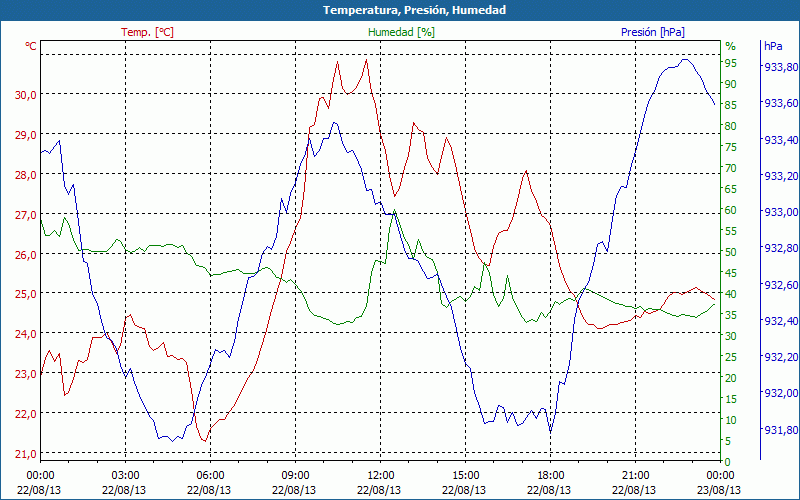Screen dimensions: 800x500
Task: Click the red '°C' axis unit label
Action: coord(31,46)
